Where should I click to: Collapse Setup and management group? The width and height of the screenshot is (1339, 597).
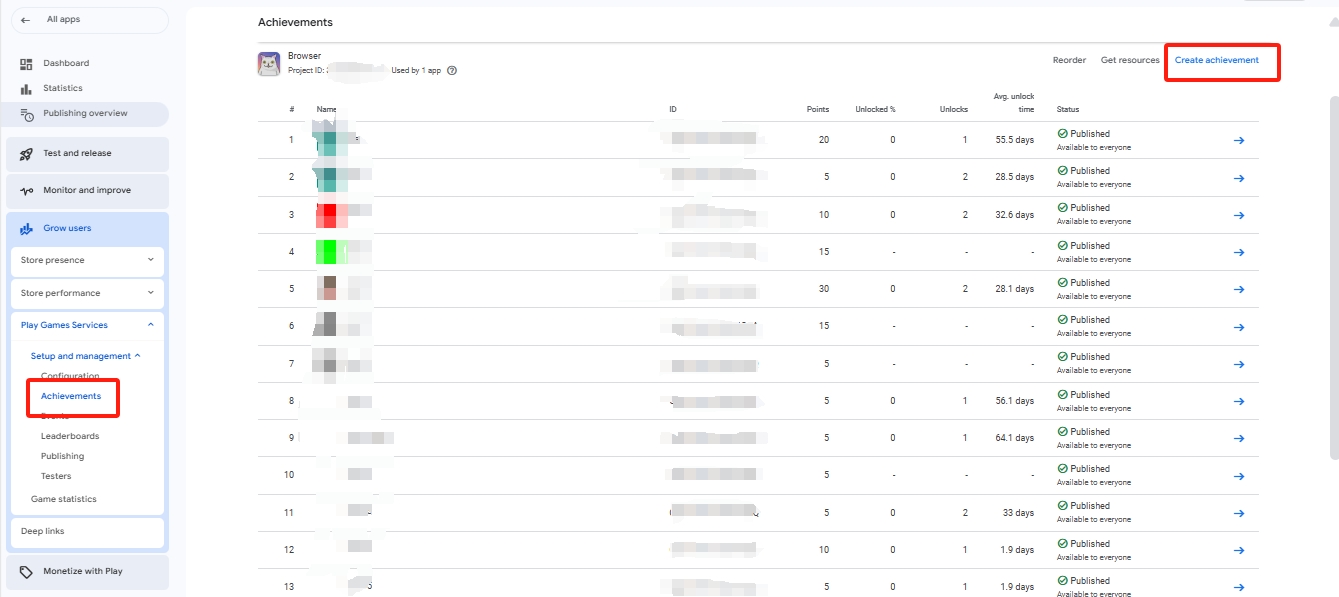point(85,356)
